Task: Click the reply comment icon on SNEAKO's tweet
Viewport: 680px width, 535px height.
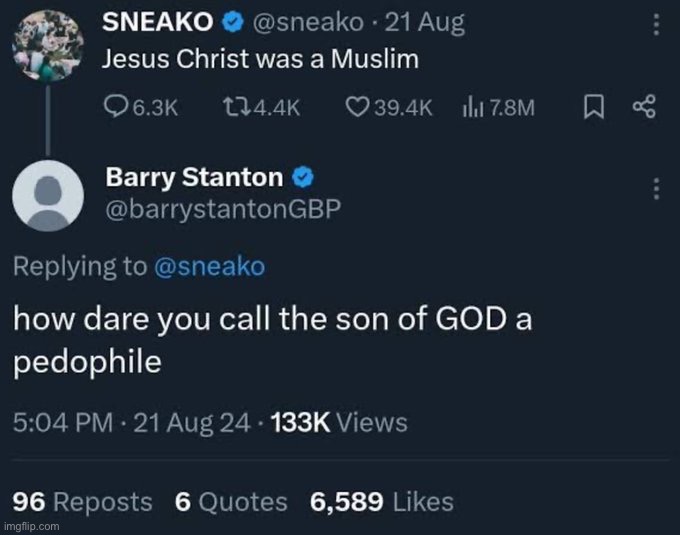Action: pyautogui.click(x=115, y=106)
